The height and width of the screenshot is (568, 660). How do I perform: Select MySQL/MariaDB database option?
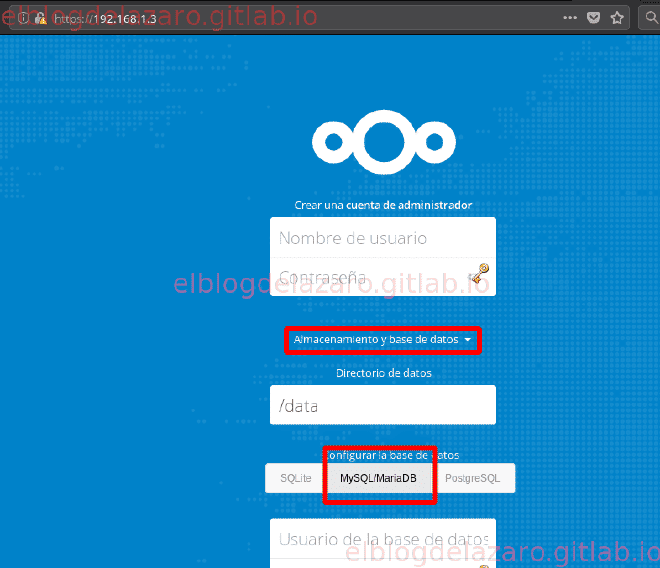378,478
